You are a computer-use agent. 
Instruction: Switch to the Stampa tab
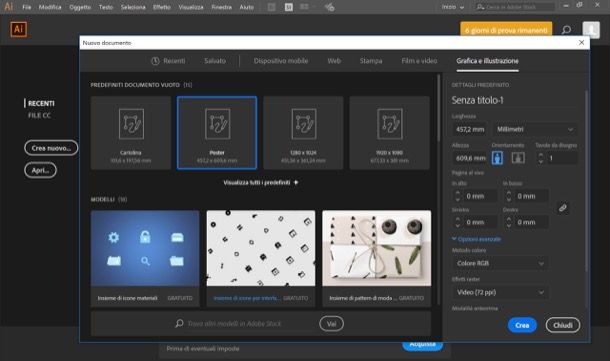[x=371, y=61]
